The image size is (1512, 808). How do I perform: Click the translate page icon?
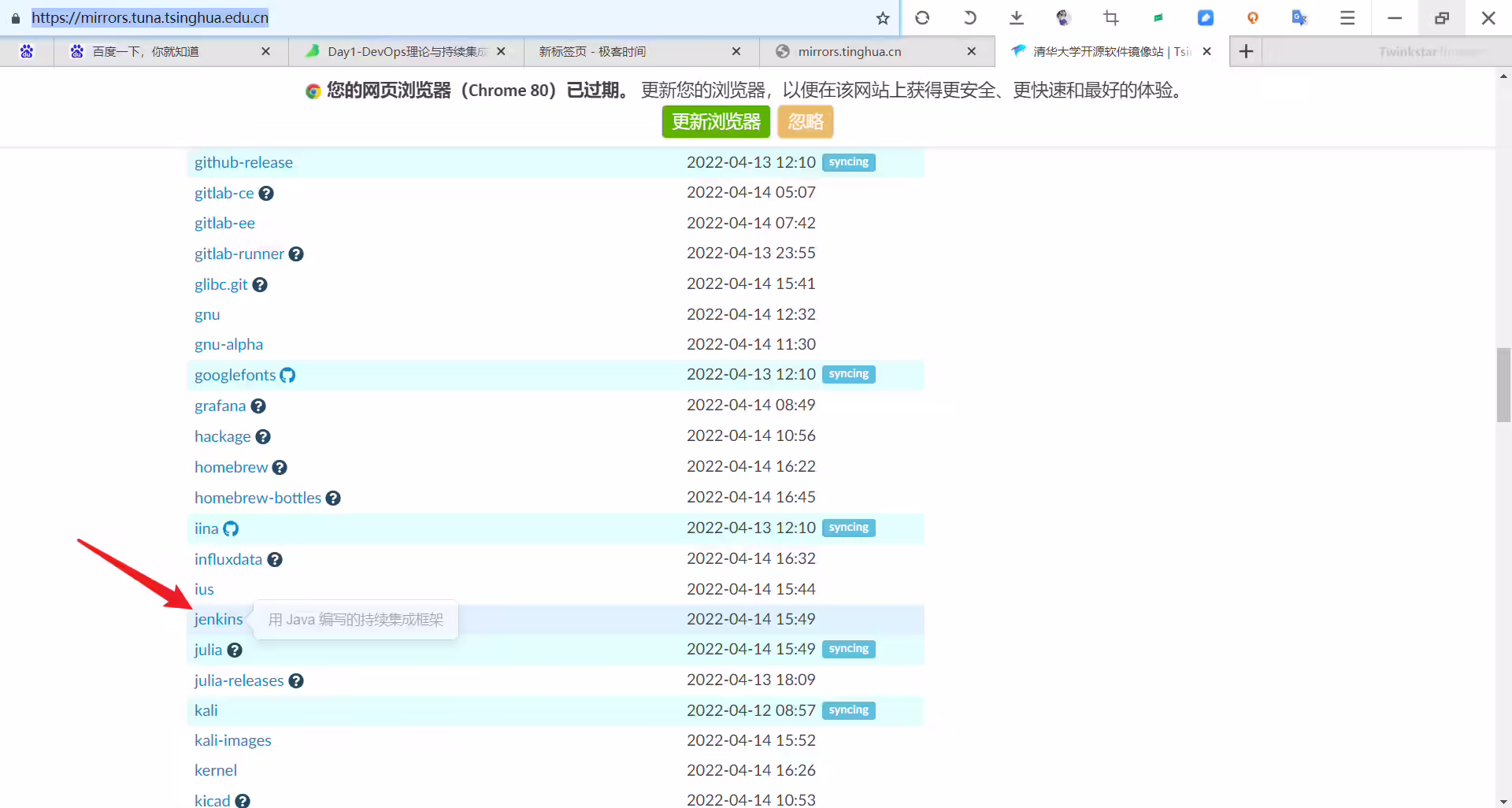tap(1299, 17)
